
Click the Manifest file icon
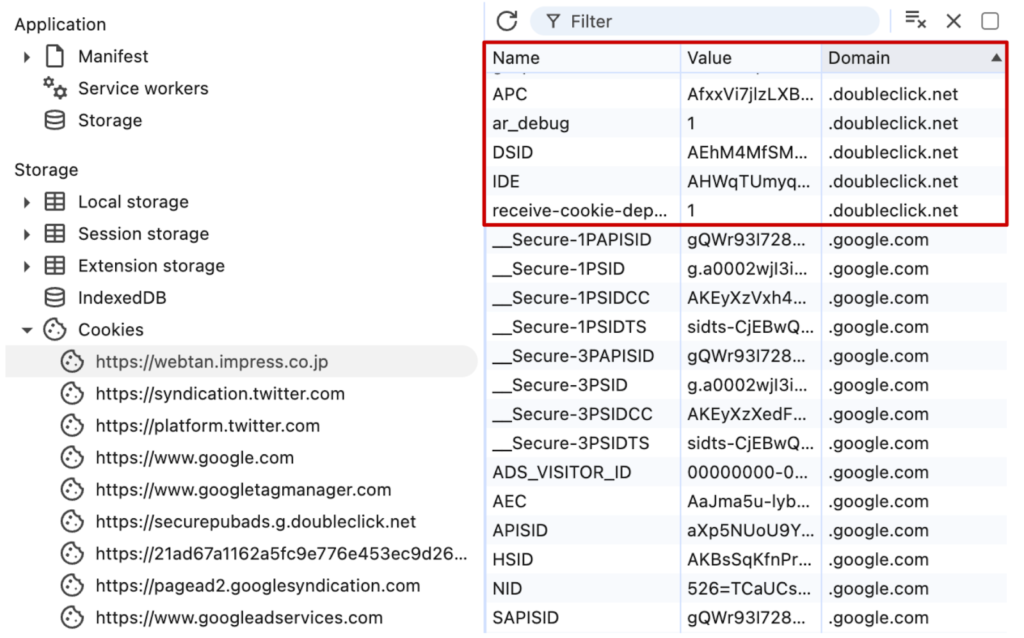click(x=55, y=57)
